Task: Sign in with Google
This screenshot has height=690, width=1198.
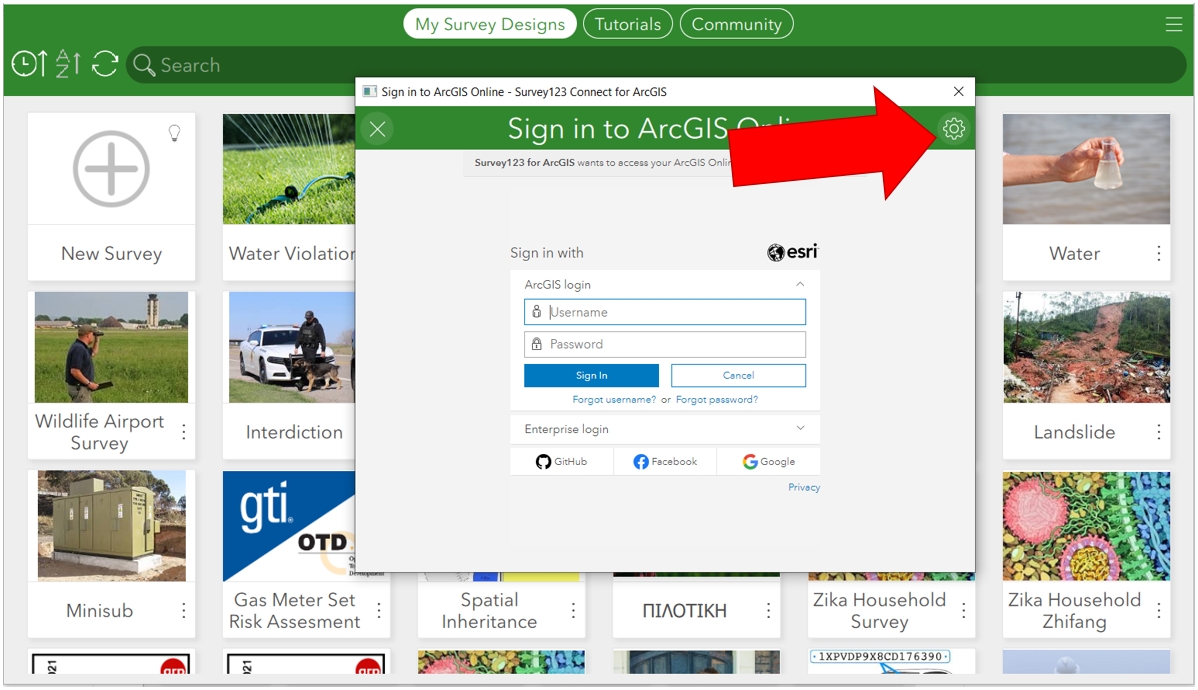Action: (769, 462)
